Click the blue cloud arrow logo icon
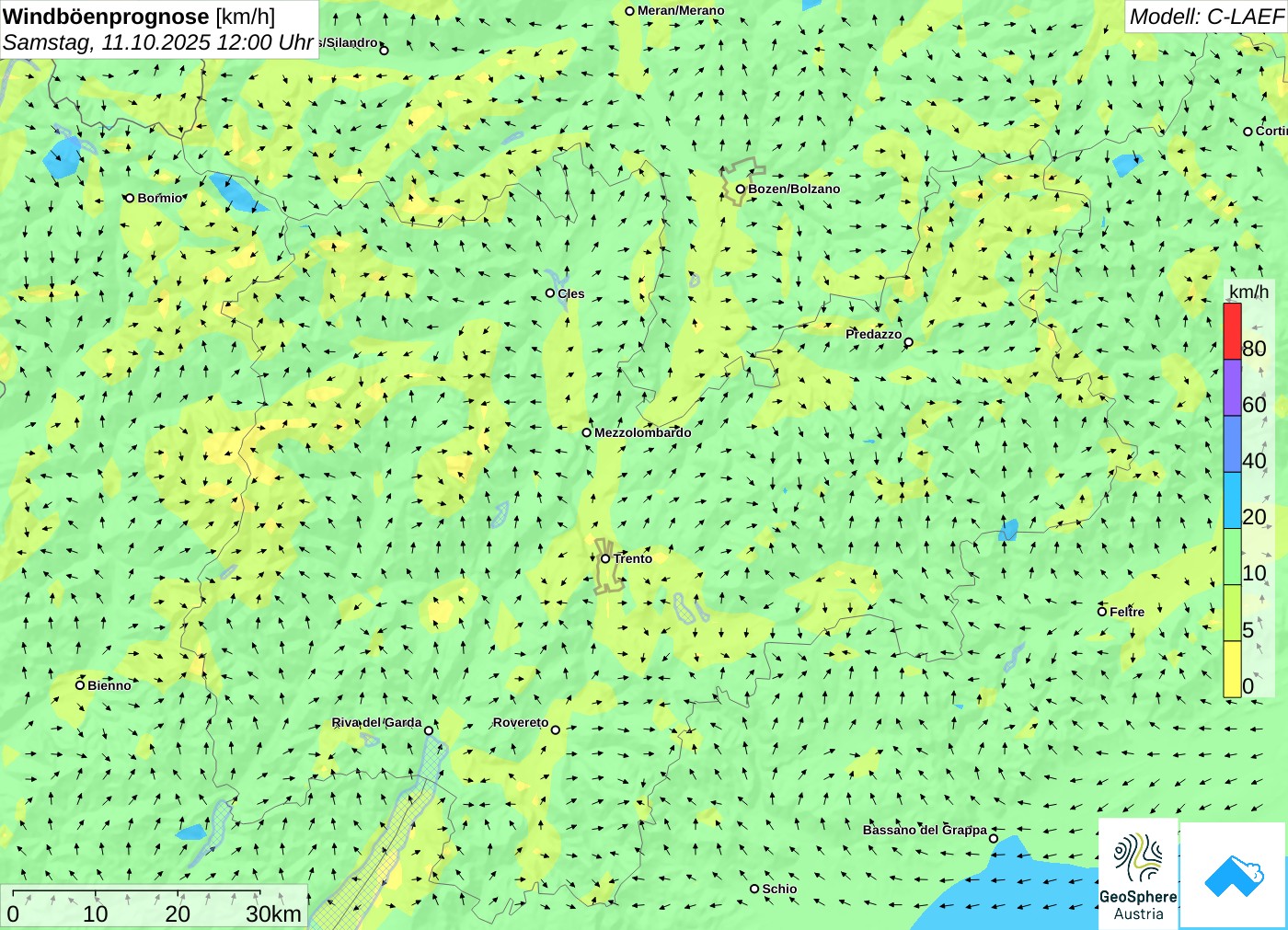The width and height of the screenshot is (1288, 930). point(1234,875)
